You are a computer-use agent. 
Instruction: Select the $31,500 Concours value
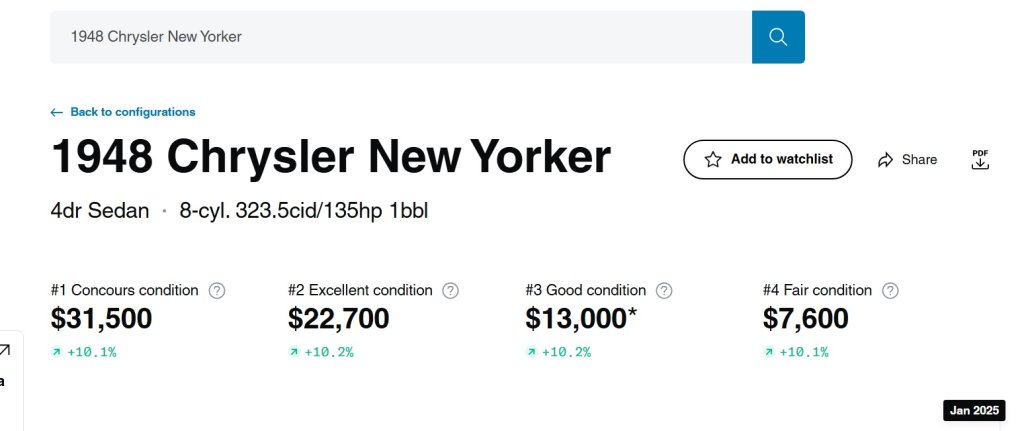(x=101, y=319)
